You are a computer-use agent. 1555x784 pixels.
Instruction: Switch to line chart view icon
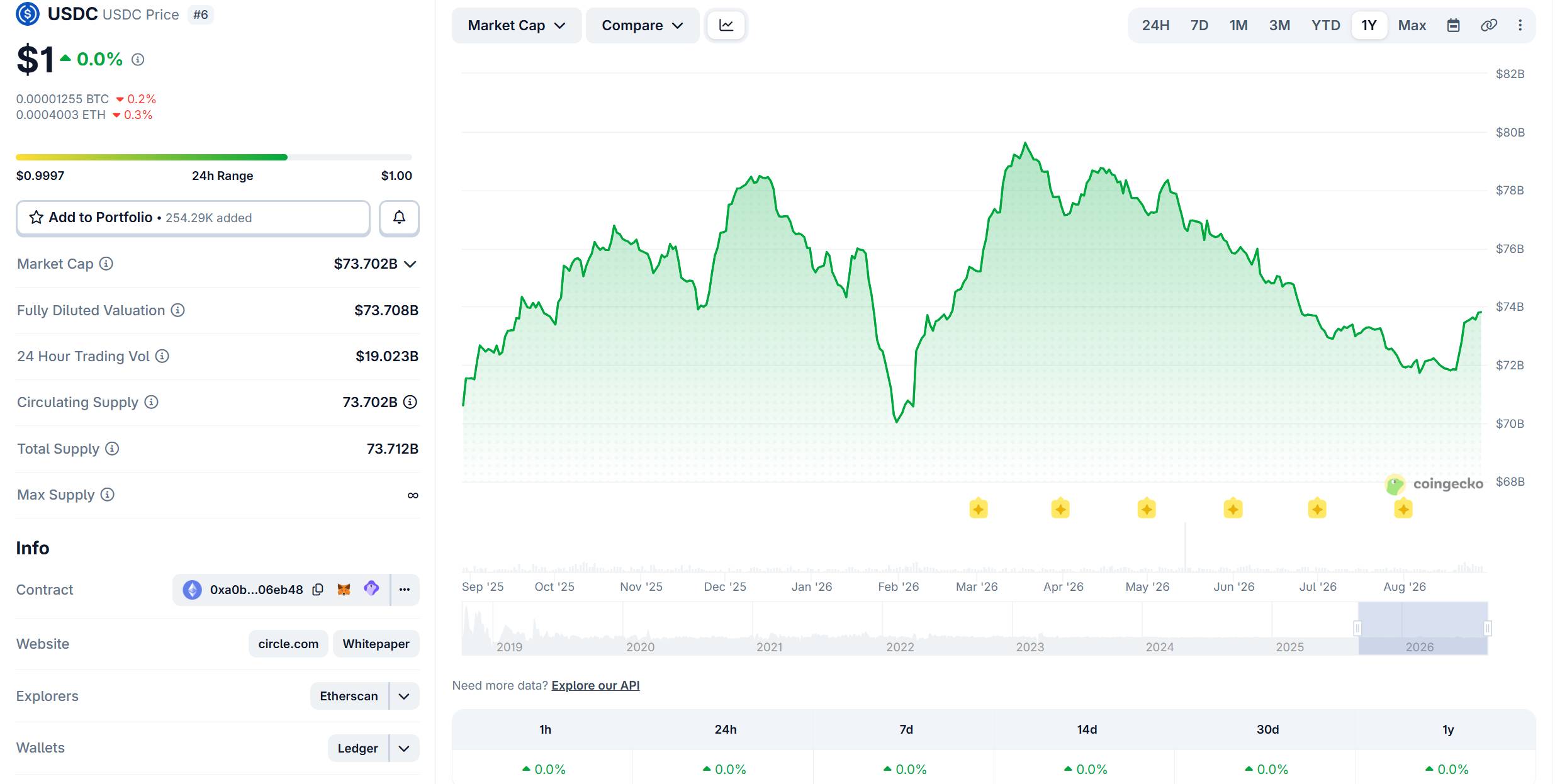(x=726, y=26)
